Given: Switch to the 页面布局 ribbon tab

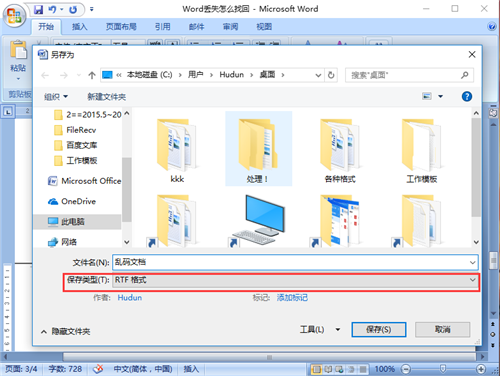Looking at the screenshot, I should 121,27.
